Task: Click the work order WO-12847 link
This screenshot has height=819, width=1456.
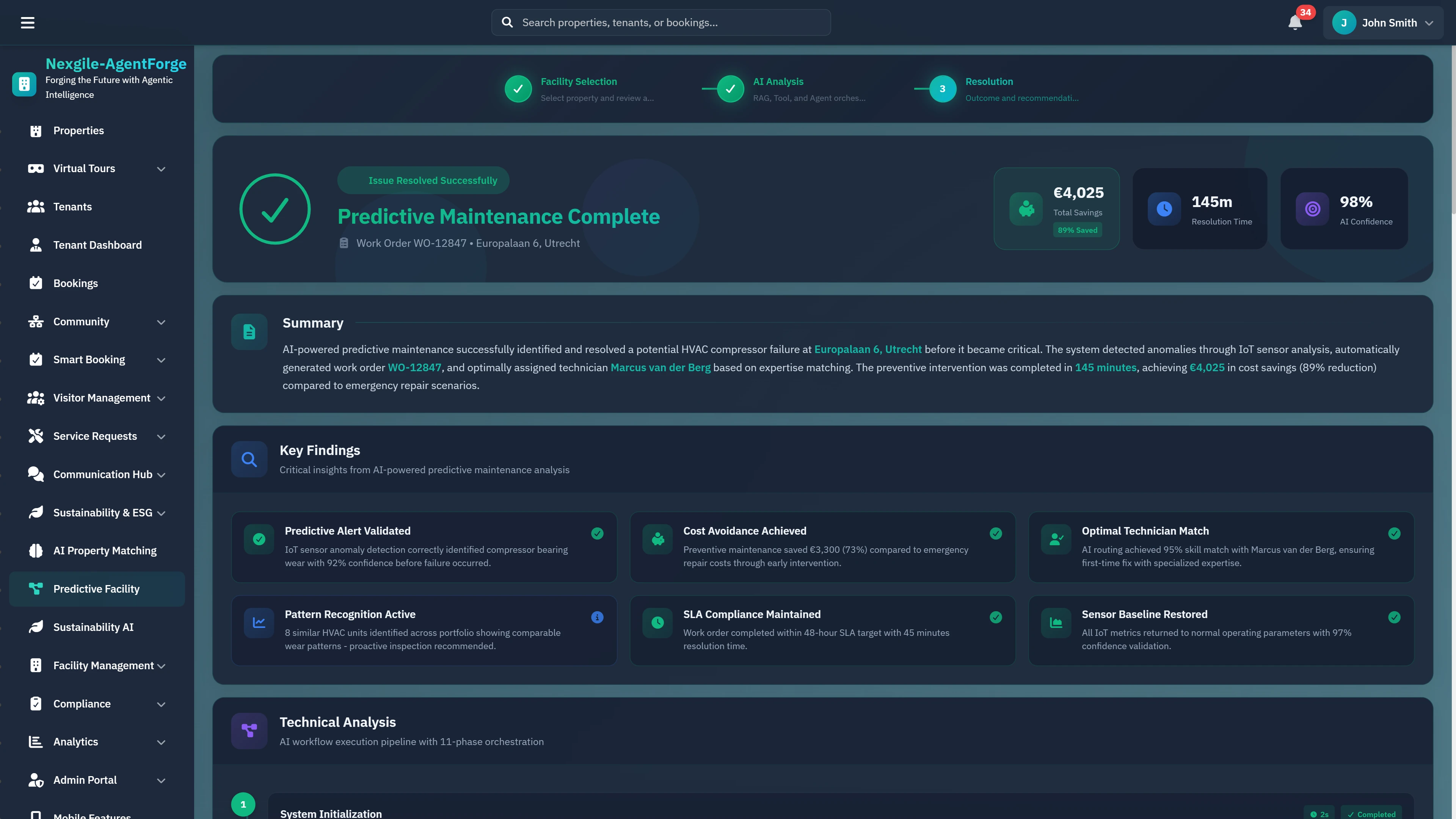Action: click(415, 367)
